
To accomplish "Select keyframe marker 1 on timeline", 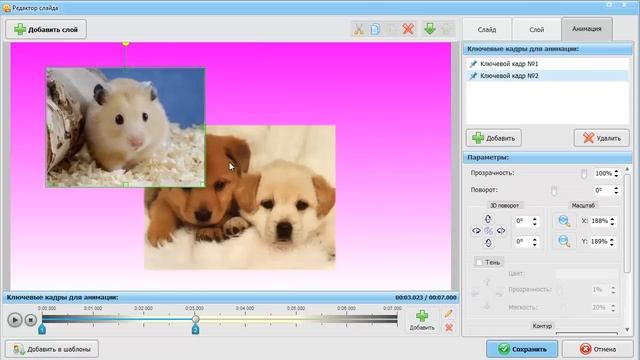I will click(x=42, y=329).
